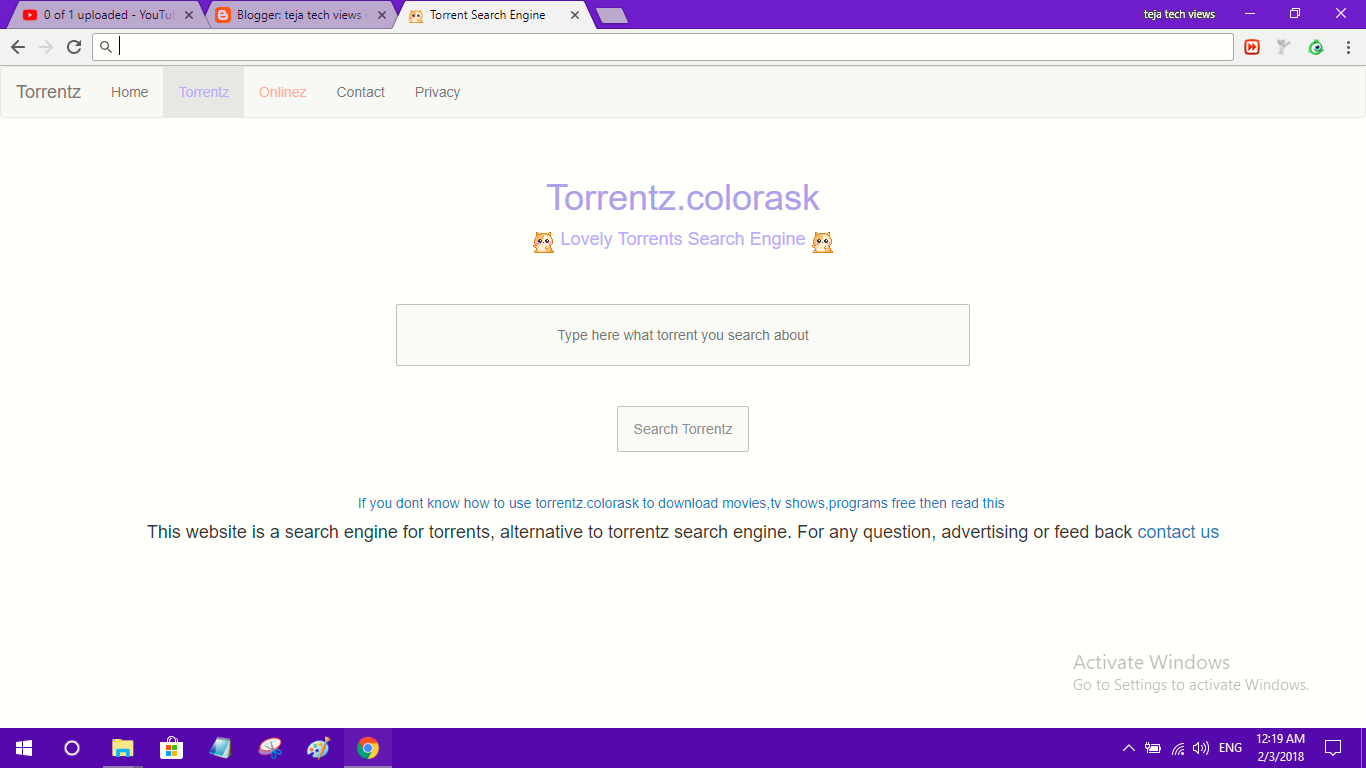Image resolution: width=1366 pixels, height=768 pixels.
Task: Click the cat icon left of subtitle
Action: tap(543, 242)
